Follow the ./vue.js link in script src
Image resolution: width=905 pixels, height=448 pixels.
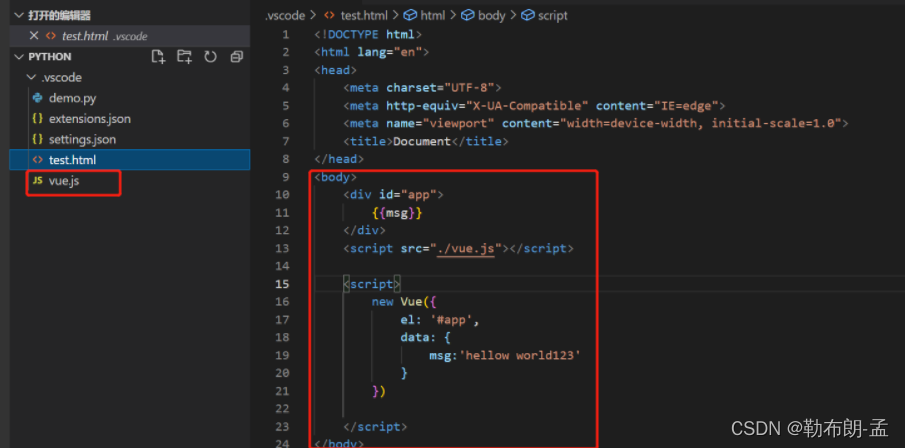466,249
